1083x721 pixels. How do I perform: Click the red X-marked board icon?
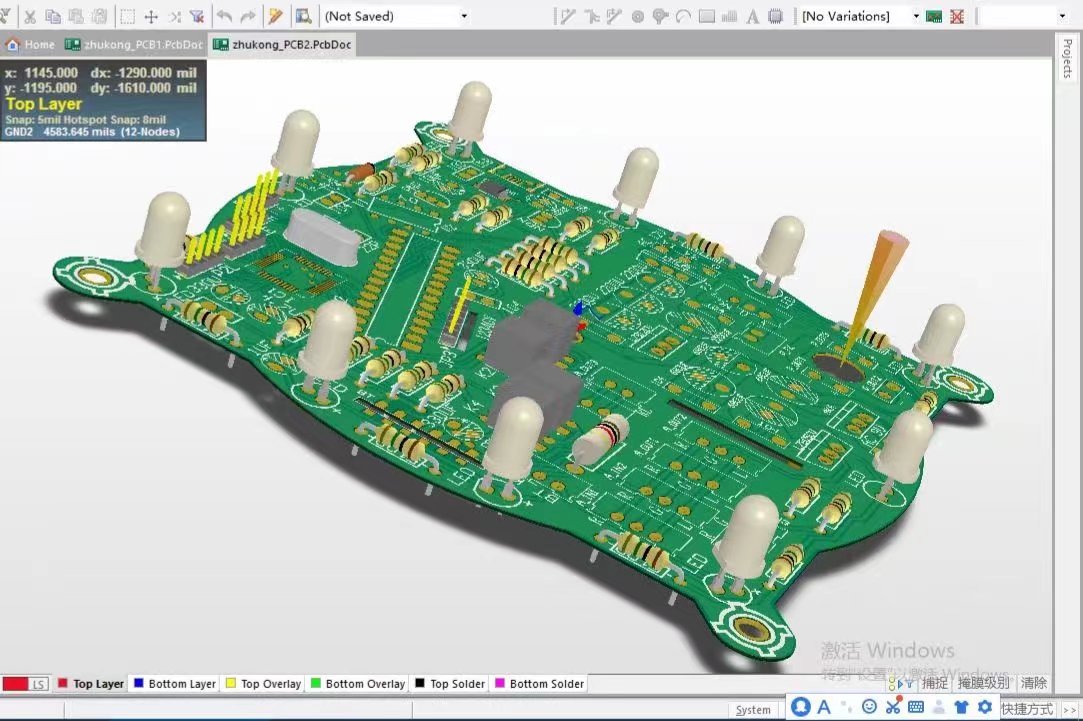[957, 16]
